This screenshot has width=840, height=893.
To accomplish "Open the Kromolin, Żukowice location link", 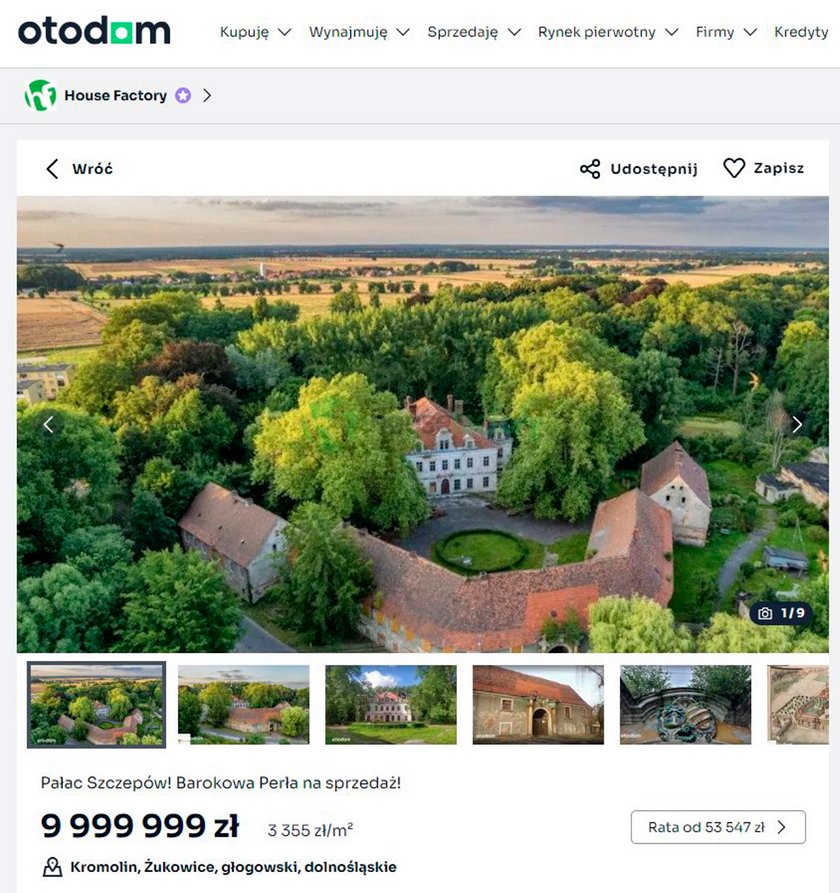I will click(233, 867).
